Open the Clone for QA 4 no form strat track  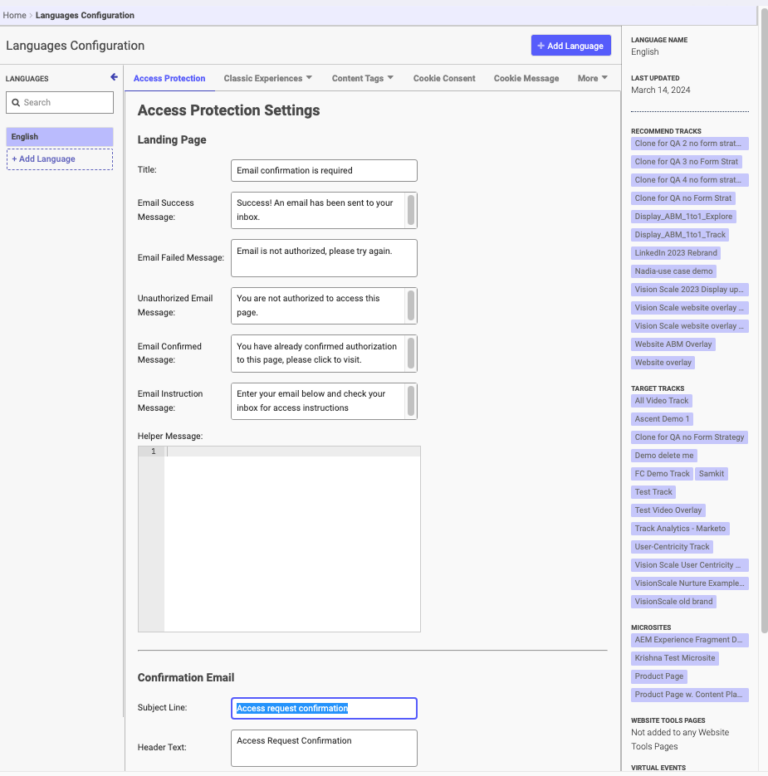(689, 180)
